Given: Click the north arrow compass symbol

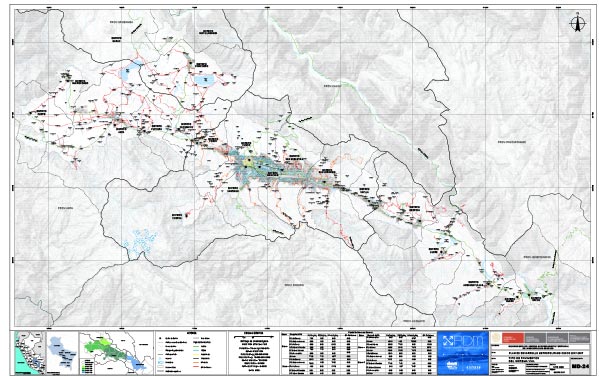Looking at the screenshot, I should pos(577,23).
